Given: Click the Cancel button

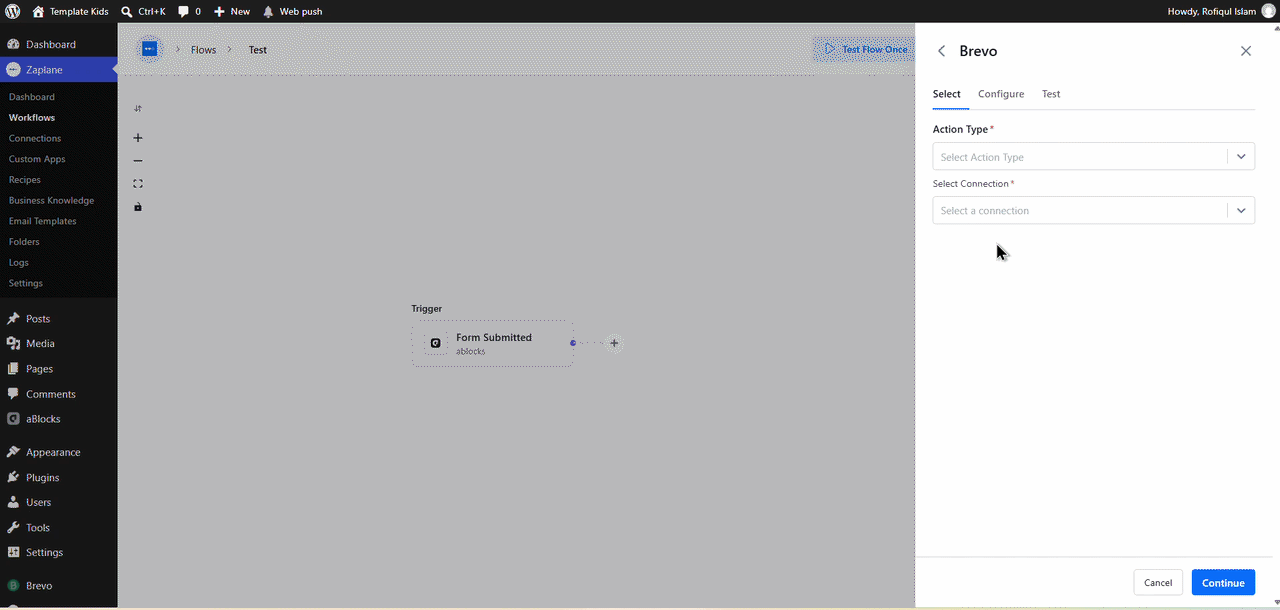Looking at the screenshot, I should click(x=1158, y=582).
